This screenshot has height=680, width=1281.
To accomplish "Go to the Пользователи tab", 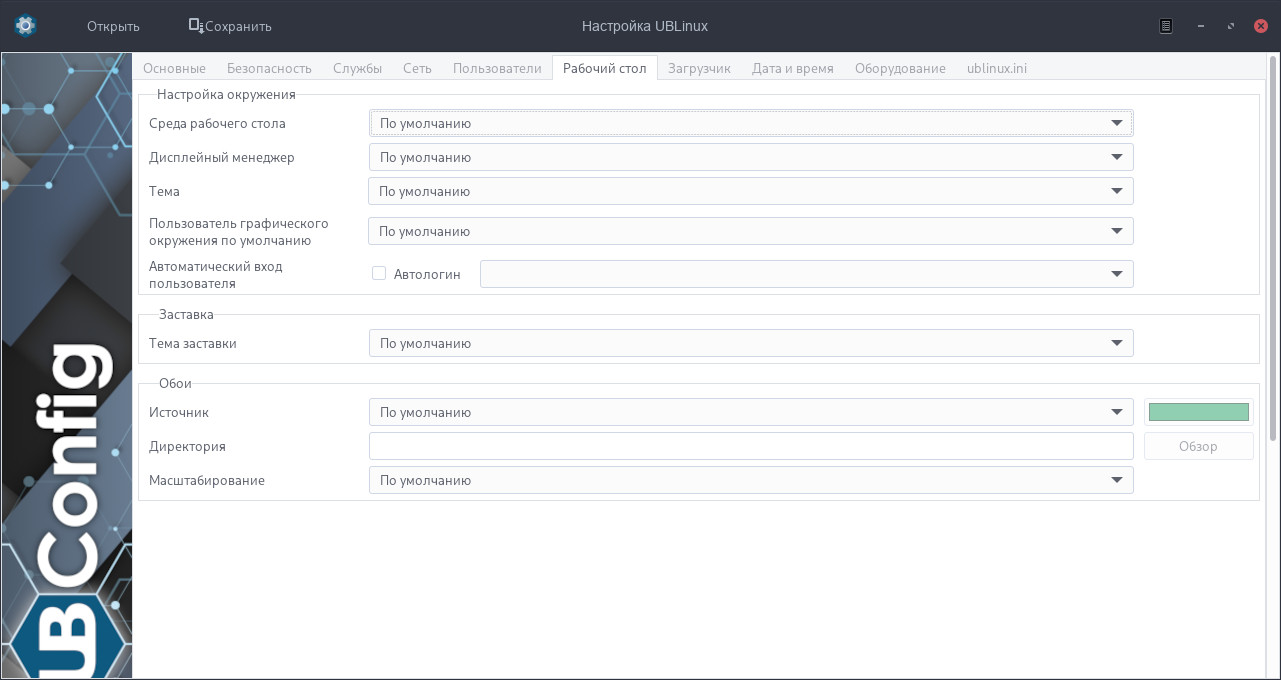I will (x=497, y=68).
